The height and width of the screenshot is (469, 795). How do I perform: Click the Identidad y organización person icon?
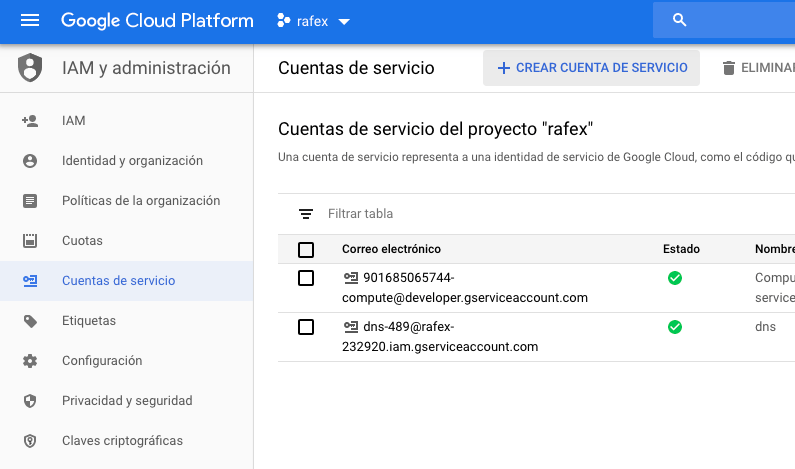click(30, 161)
